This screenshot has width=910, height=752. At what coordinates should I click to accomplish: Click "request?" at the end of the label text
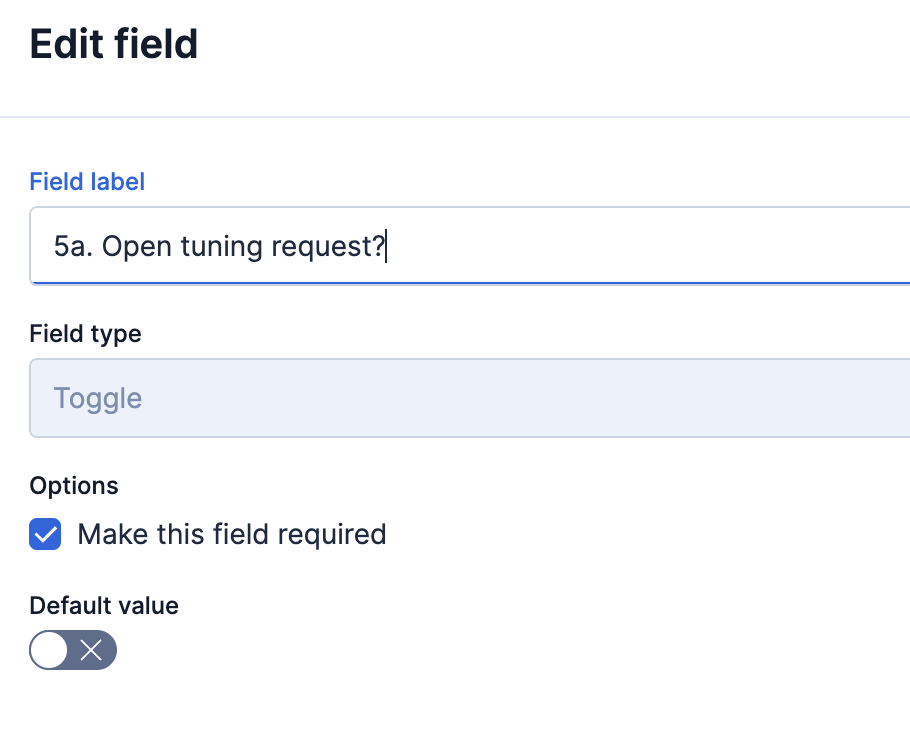[x=328, y=246]
